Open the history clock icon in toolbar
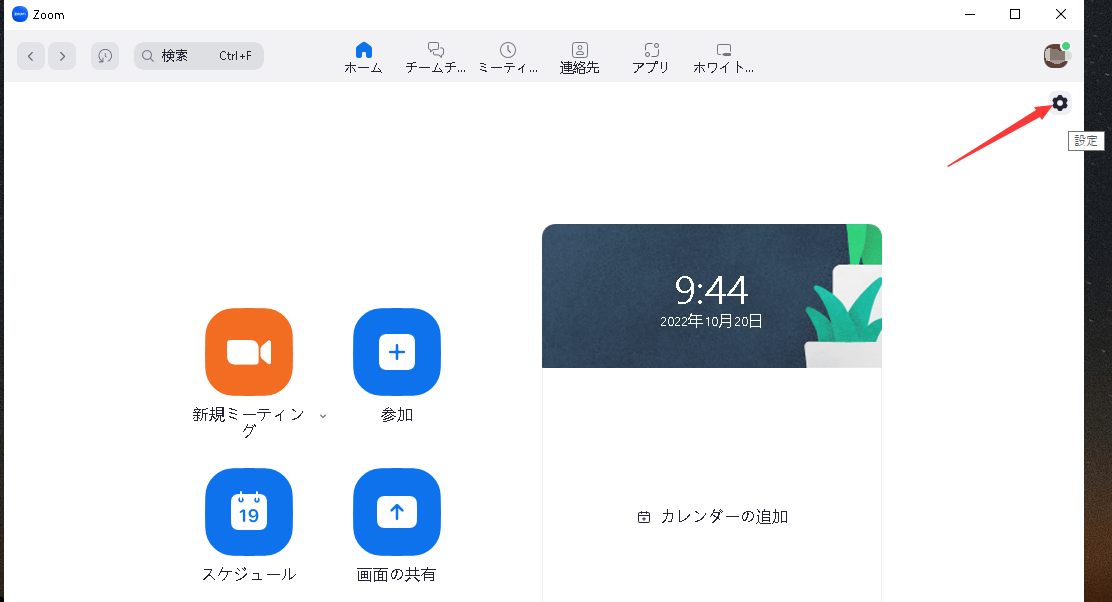This screenshot has width=1112, height=602. (x=105, y=56)
